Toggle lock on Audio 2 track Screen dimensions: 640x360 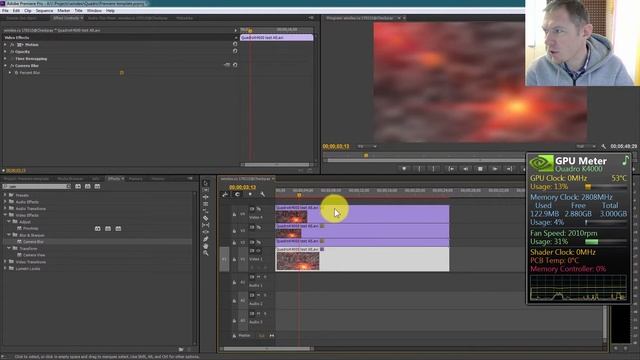coord(234,301)
